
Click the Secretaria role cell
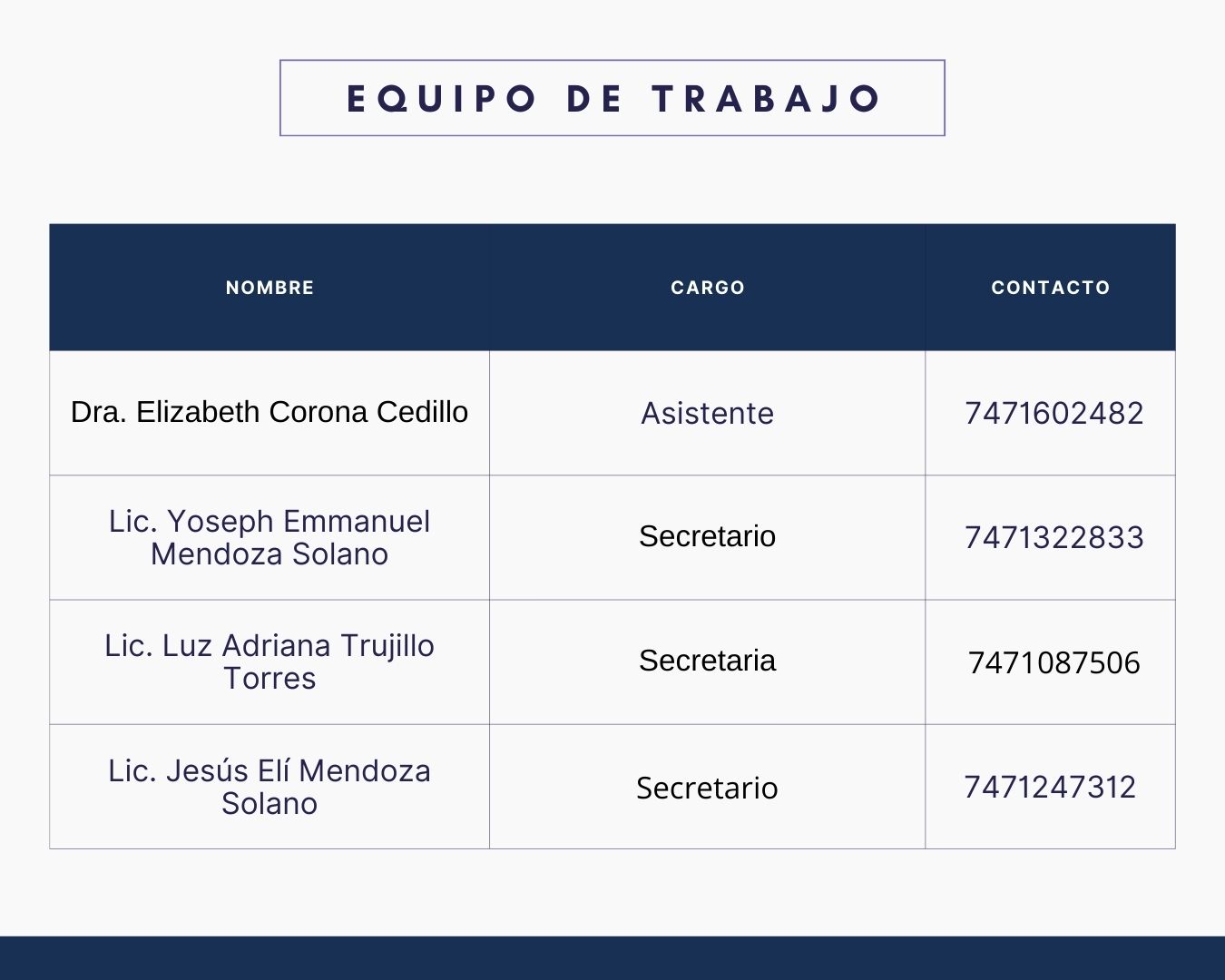tap(707, 661)
